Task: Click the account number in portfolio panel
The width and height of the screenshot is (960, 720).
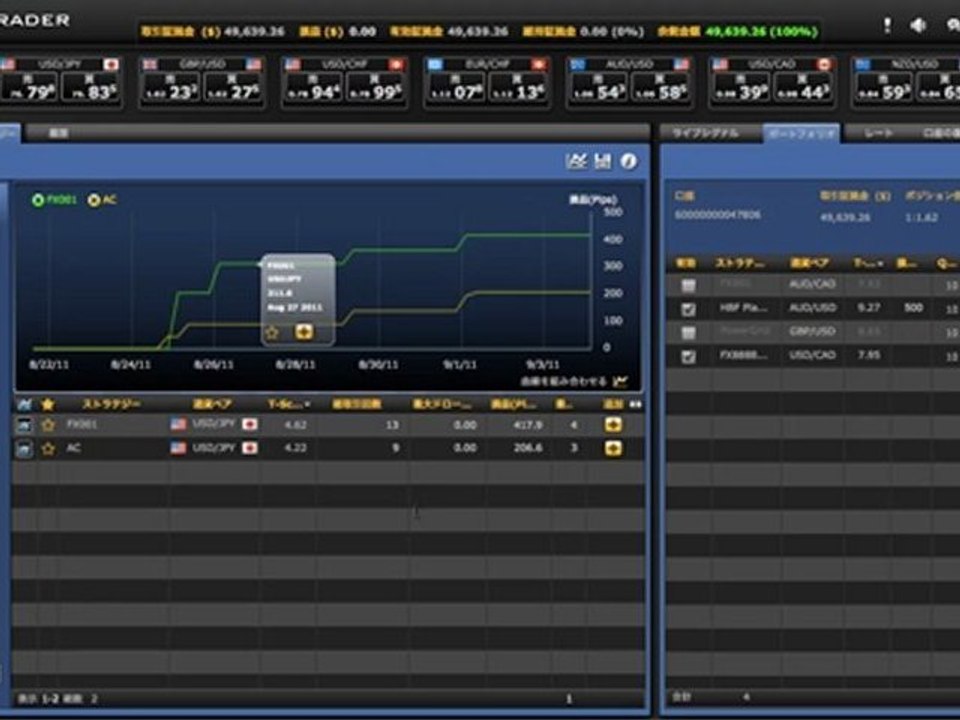Action: tap(718, 215)
